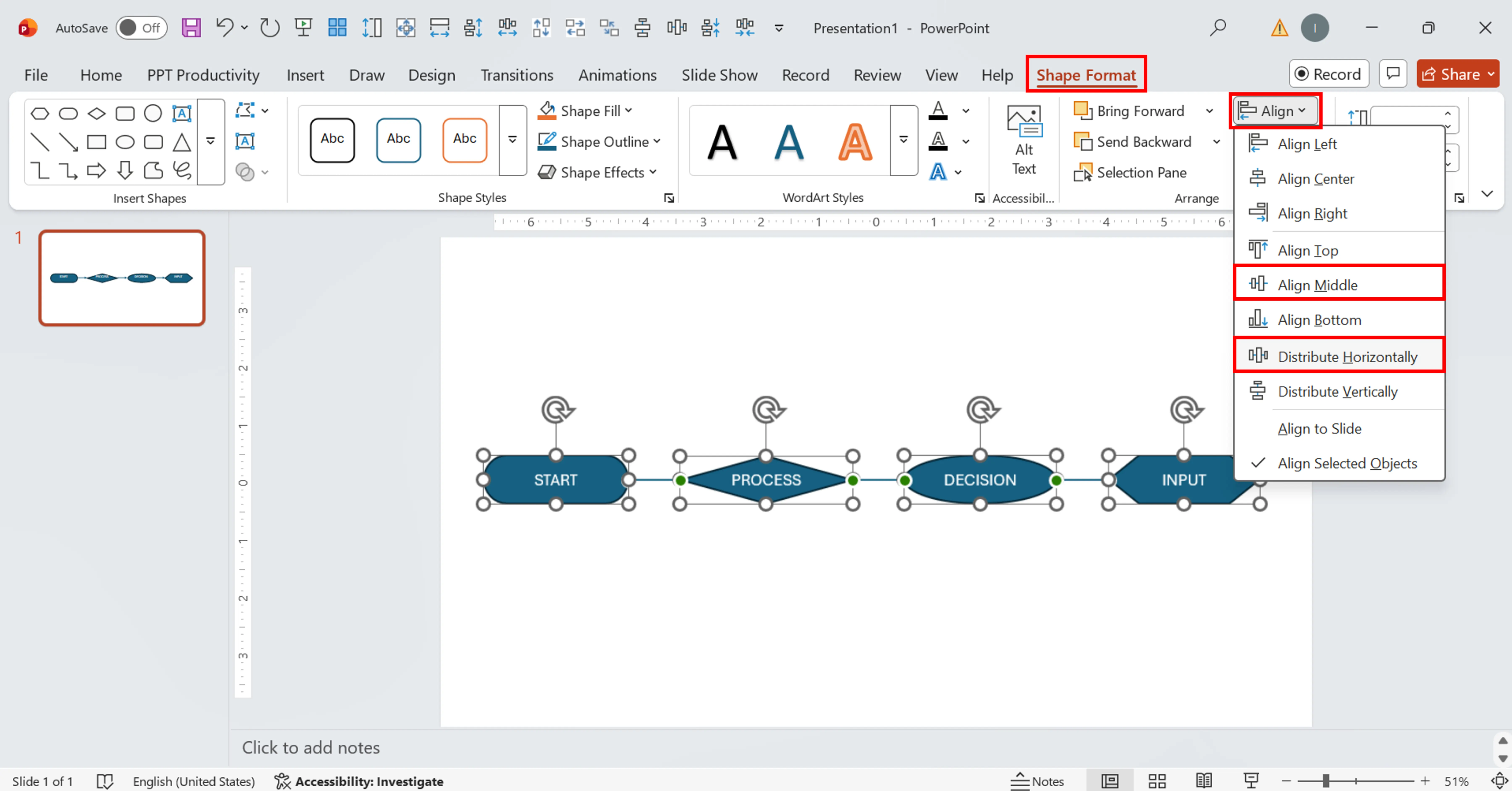The image size is (1512, 791).
Task: Switch to the Animations tab
Action: (617, 75)
